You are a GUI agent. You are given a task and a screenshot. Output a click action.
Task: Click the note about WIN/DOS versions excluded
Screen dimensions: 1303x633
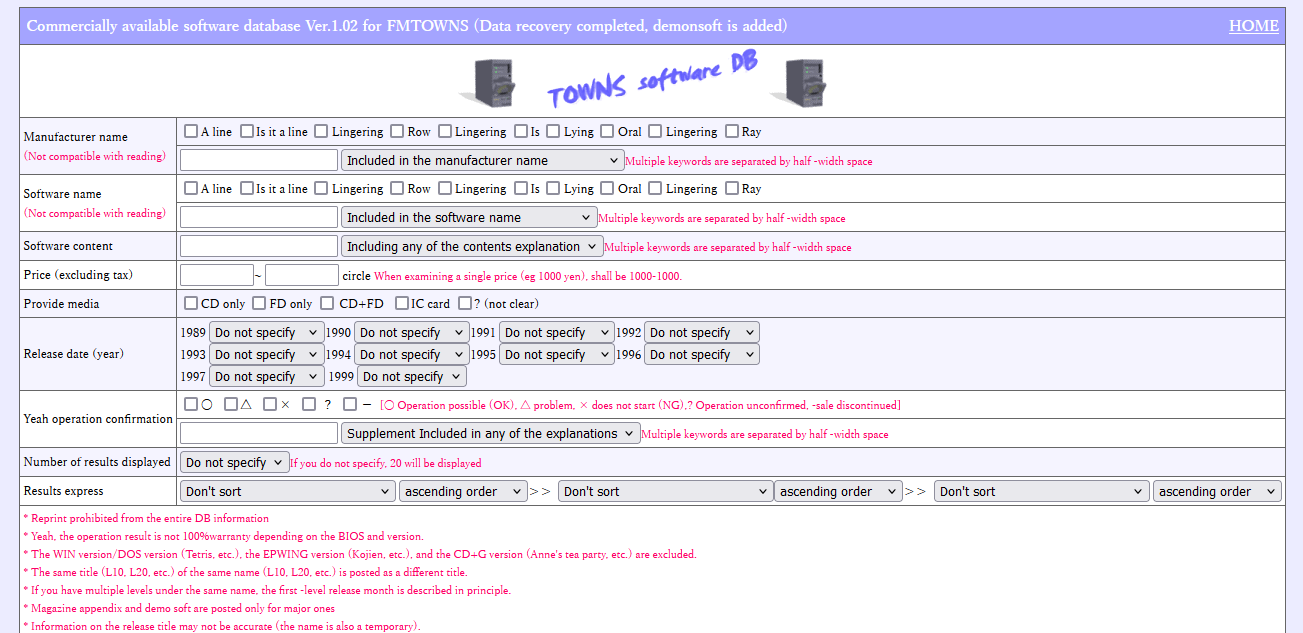pos(360,554)
